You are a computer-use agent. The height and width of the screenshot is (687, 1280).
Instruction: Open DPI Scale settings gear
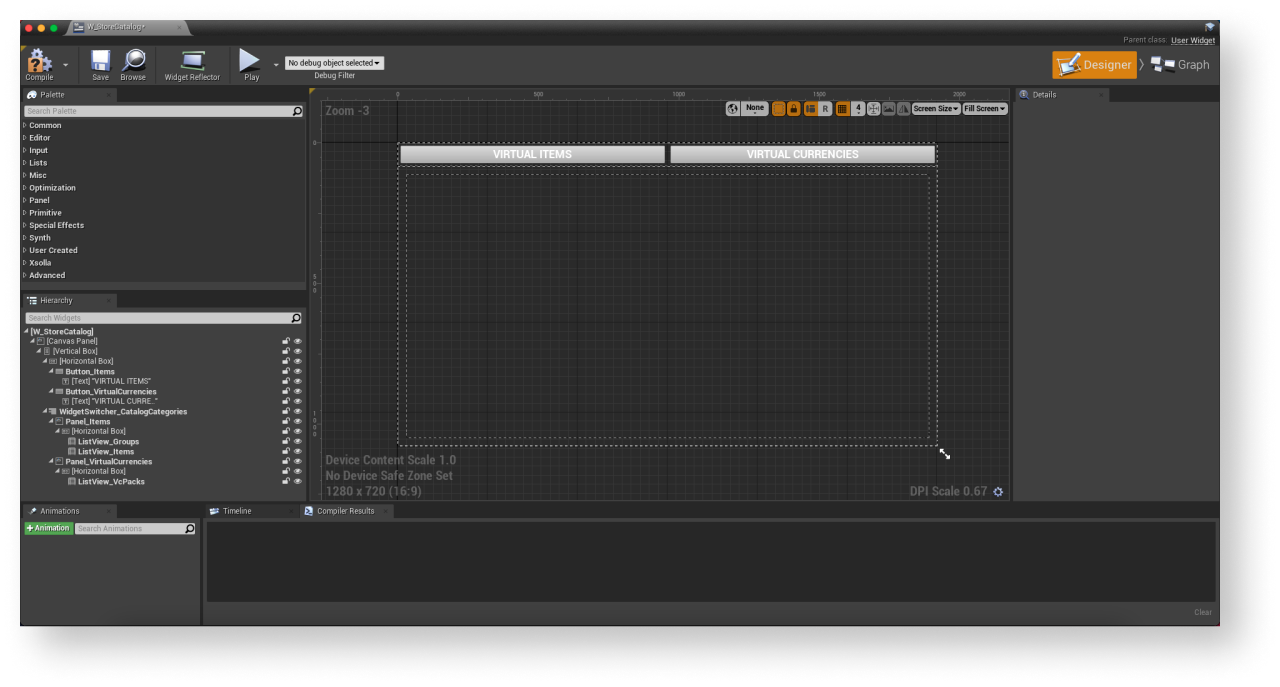tap(998, 492)
